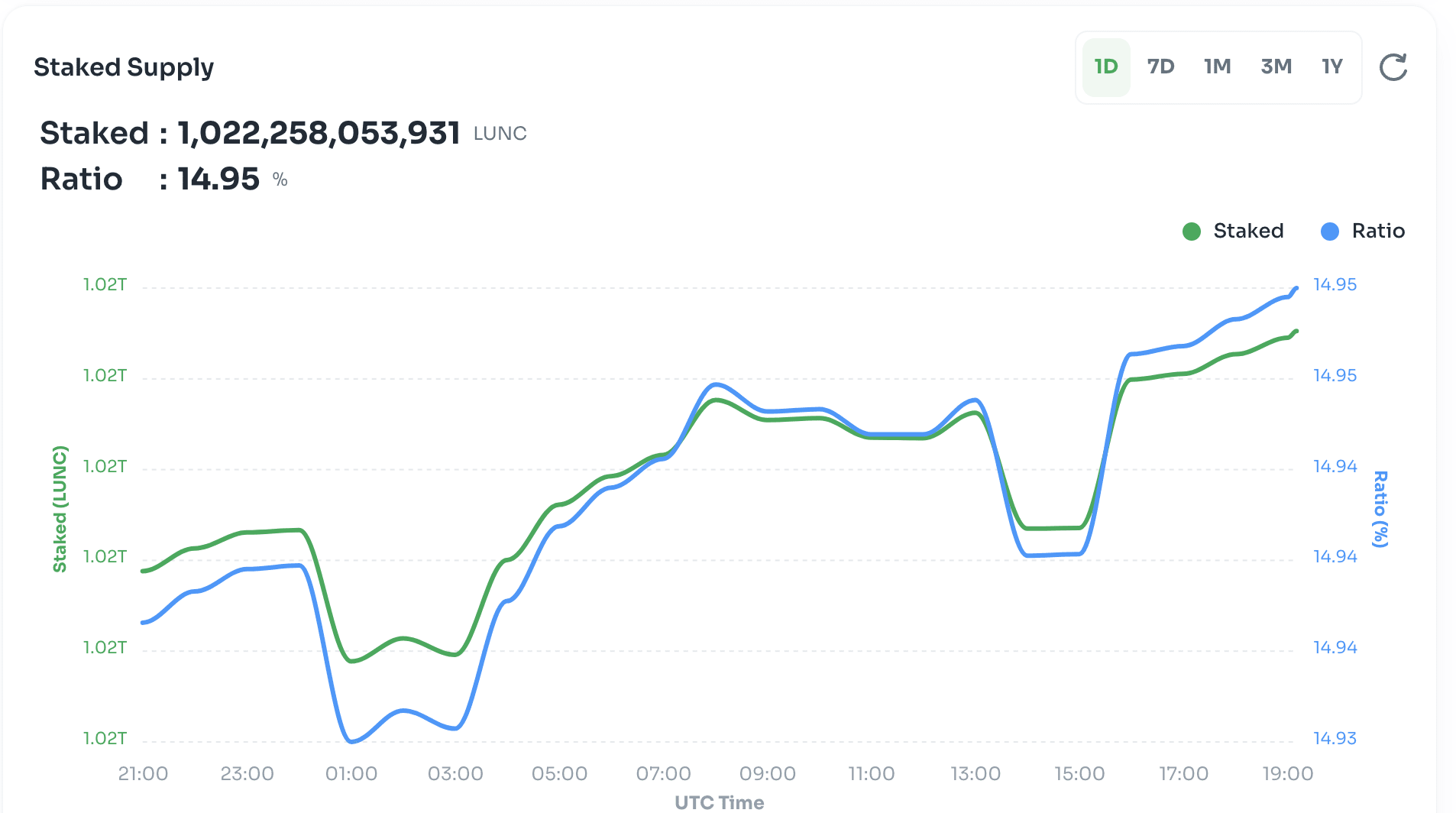Switch to the 1M time range

click(1218, 67)
